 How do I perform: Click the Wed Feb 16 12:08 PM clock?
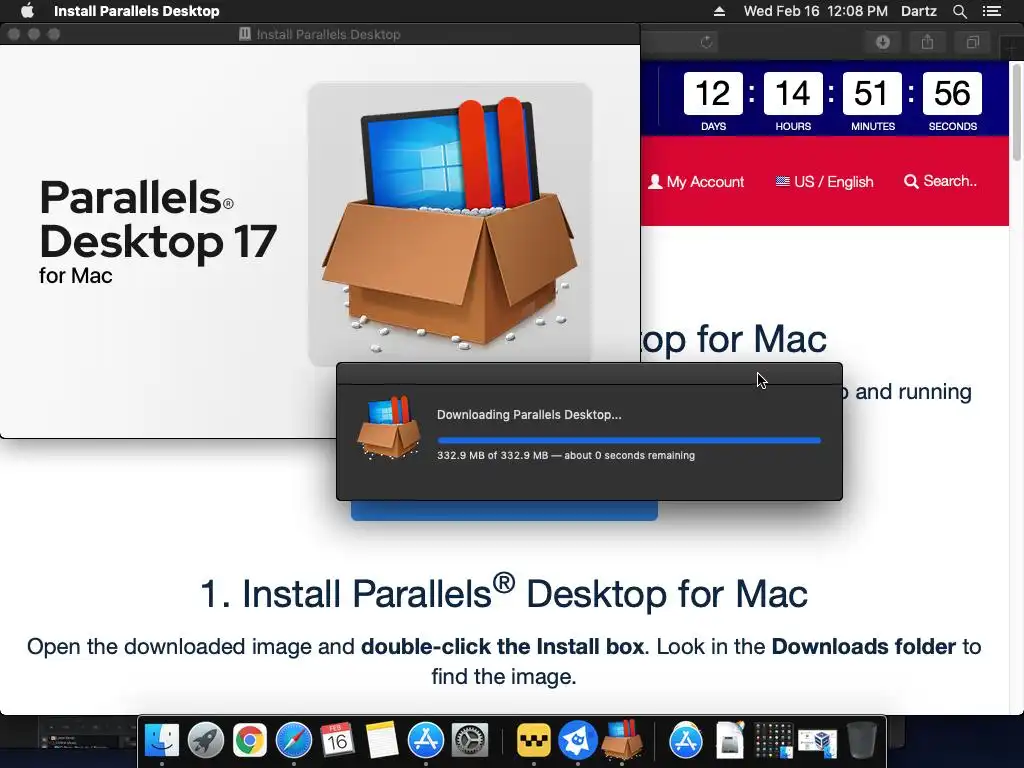click(816, 11)
